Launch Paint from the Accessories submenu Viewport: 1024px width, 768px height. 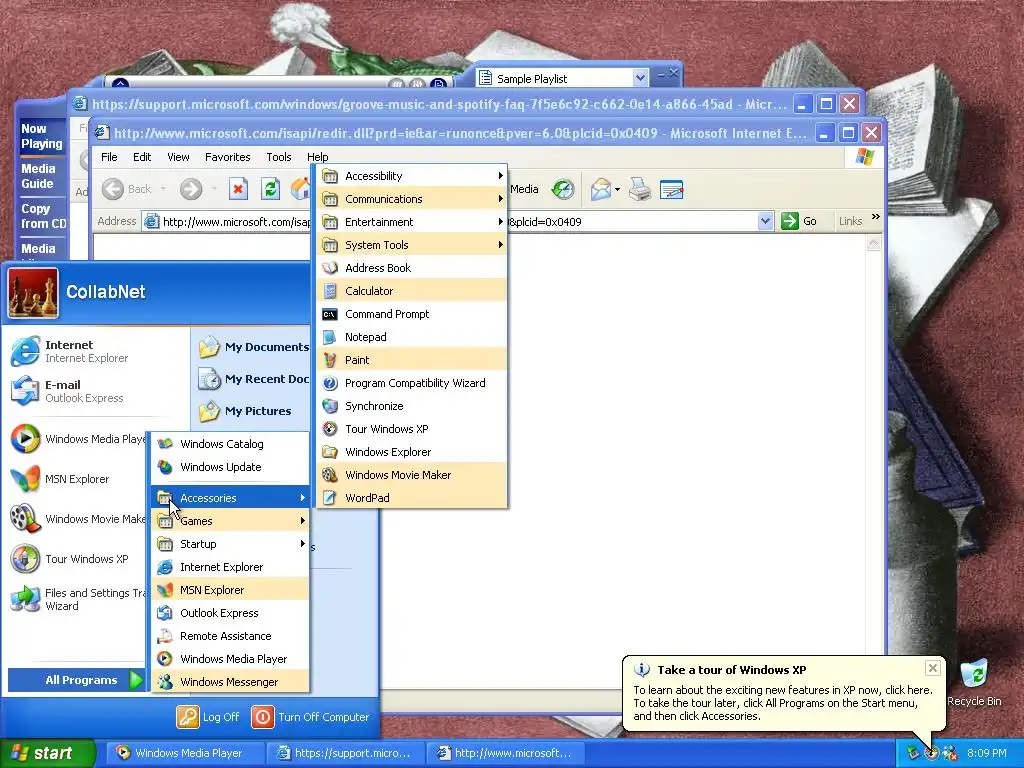click(411, 360)
